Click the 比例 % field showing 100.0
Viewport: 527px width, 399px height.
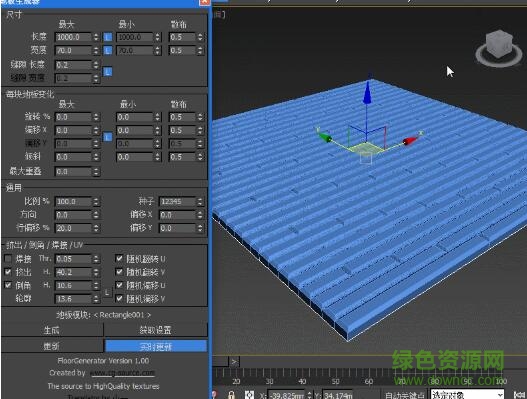pyautogui.click(x=73, y=201)
